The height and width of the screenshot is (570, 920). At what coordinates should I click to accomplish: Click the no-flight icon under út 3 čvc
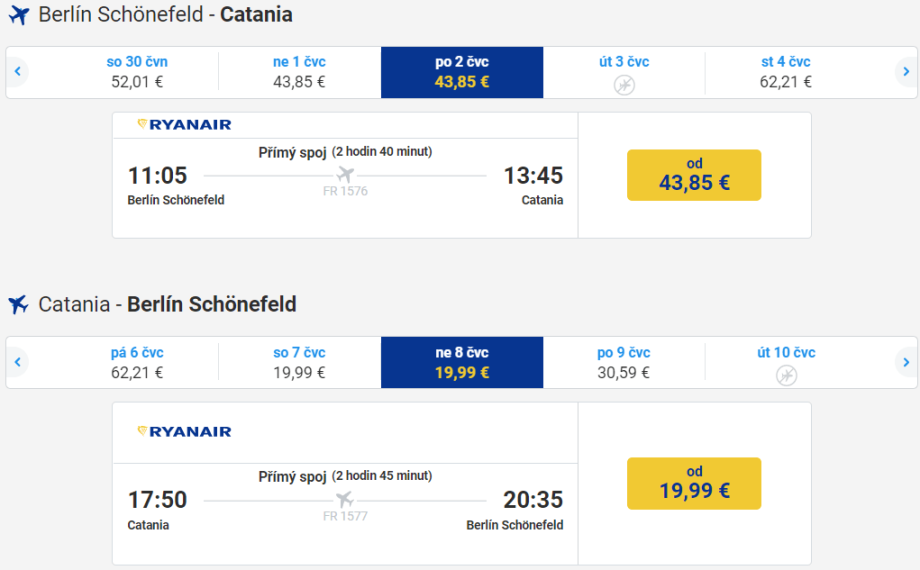(x=624, y=86)
